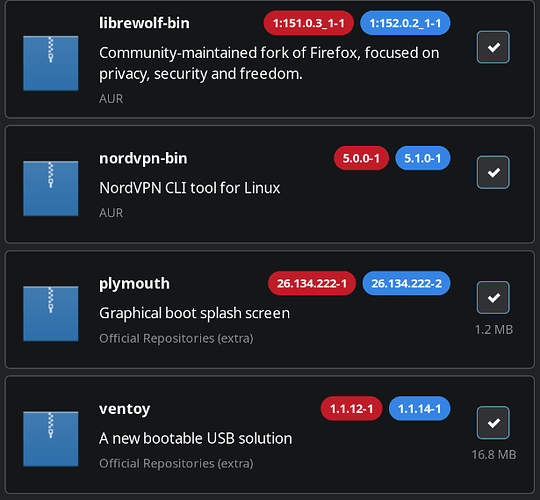This screenshot has width=540, height=500.
Task: Click the librewolf-bin package archive icon
Action: (x=51, y=63)
